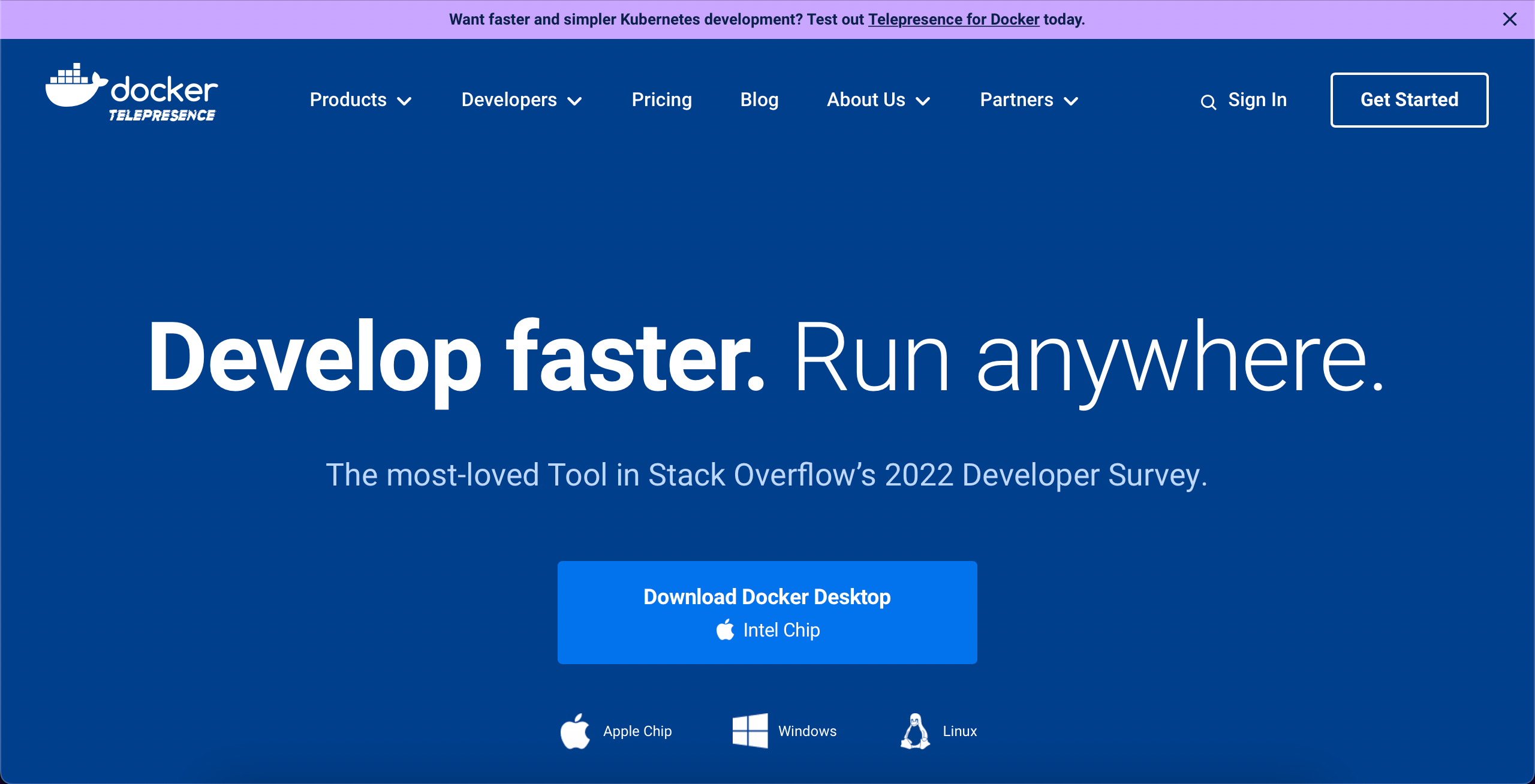Image resolution: width=1535 pixels, height=784 pixels.
Task: Select the Apple Chip download label
Action: pyautogui.click(x=637, y=731)
